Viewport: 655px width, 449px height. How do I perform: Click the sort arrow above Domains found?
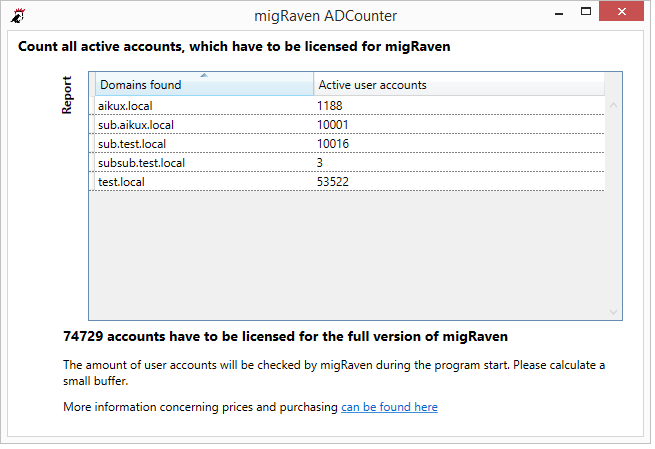pyautogui.click(x=204, y=75)
